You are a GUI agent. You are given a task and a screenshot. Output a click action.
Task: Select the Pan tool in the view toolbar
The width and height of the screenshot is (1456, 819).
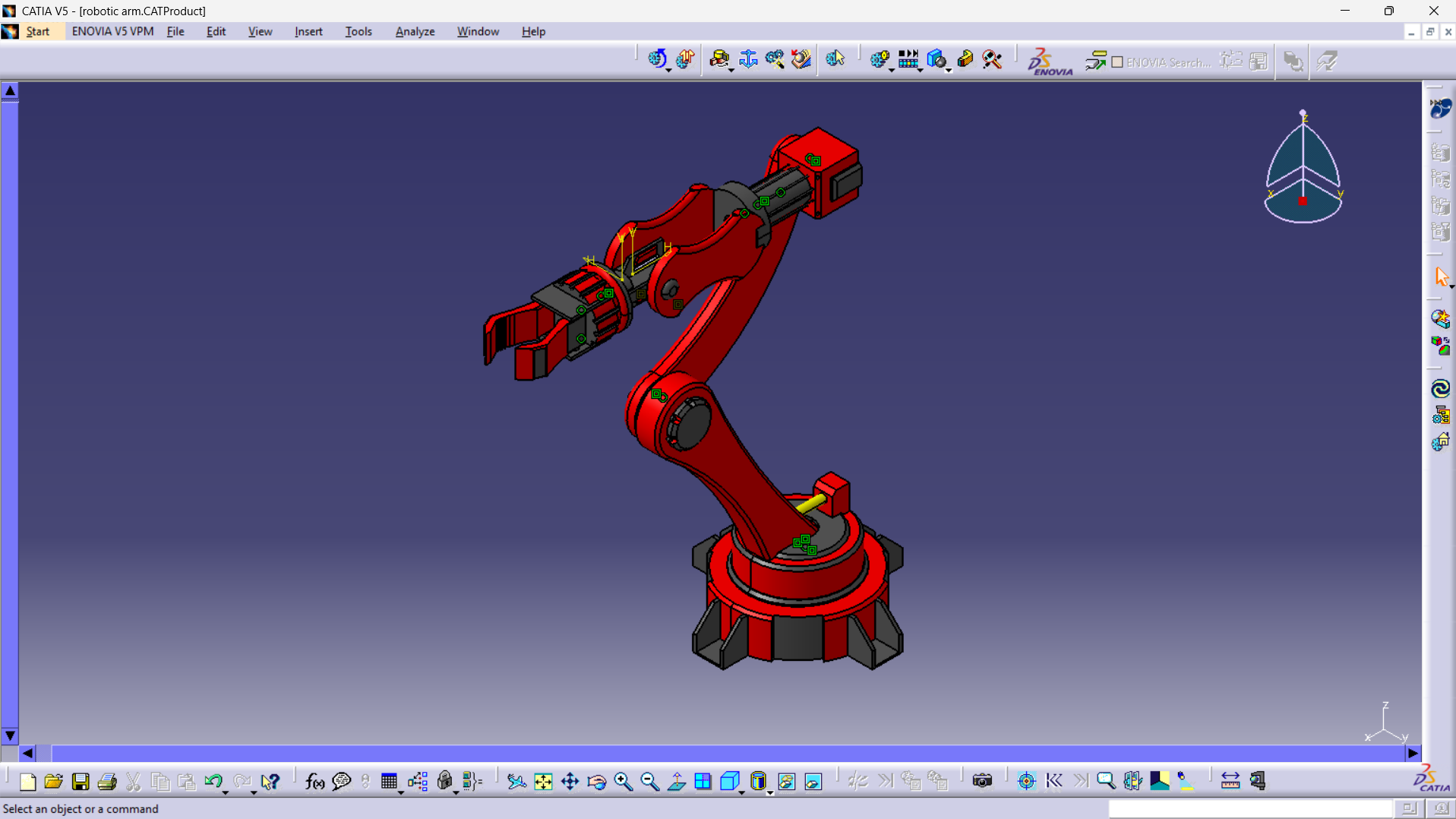point(570,781)
